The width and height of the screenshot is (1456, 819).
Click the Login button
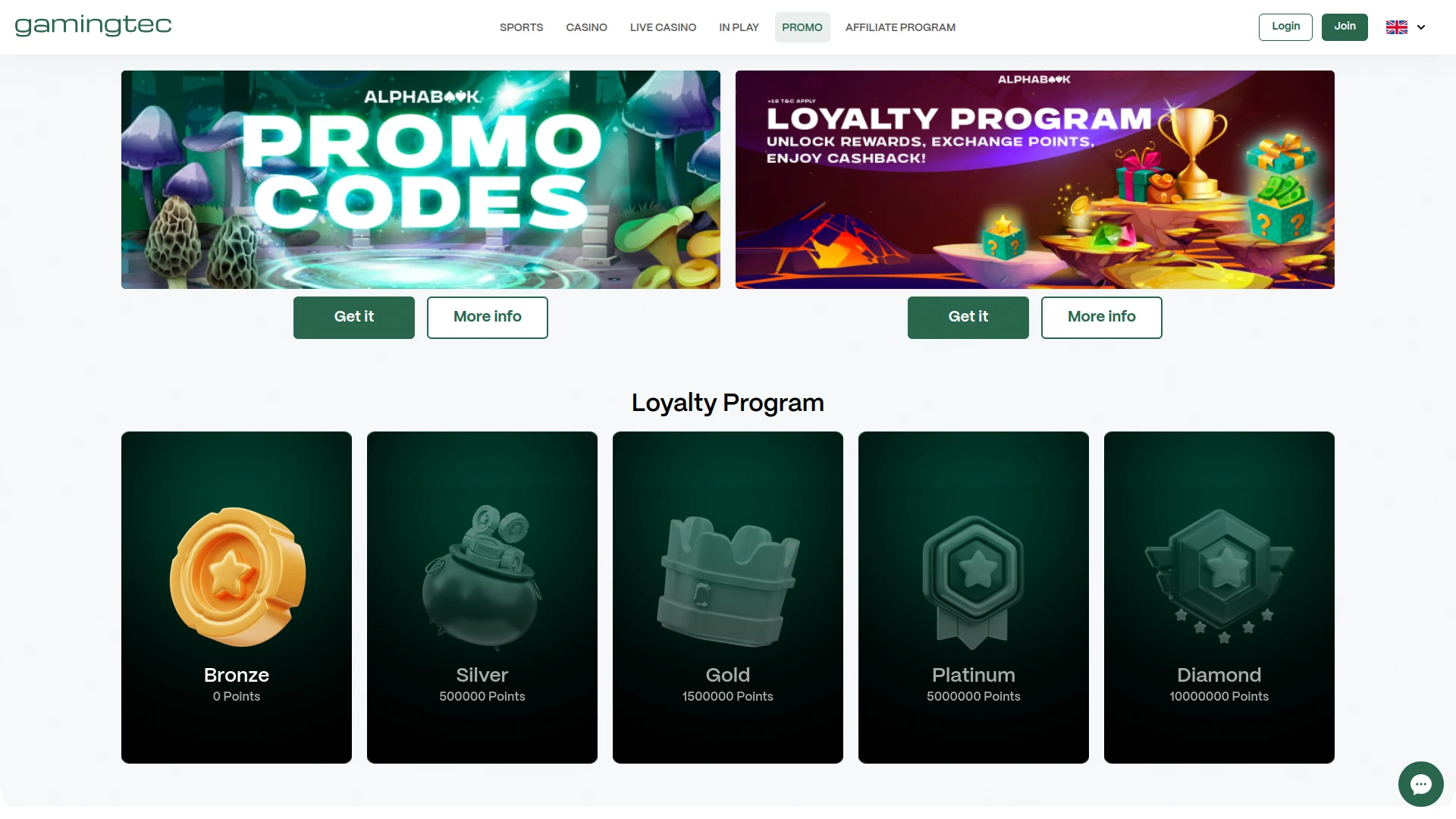pyautogui.click(x=1285, y=27)
